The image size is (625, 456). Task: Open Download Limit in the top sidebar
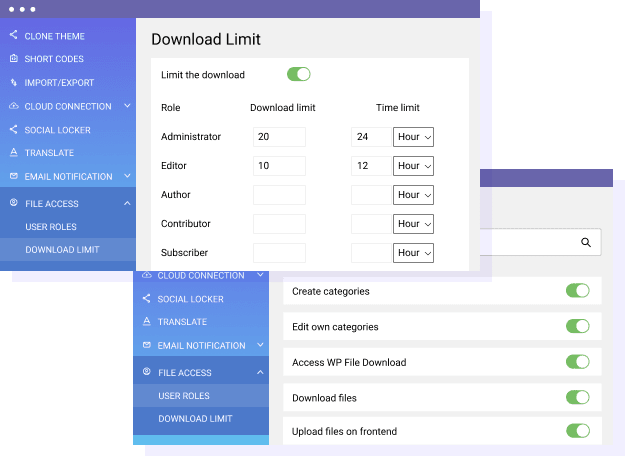tap(62, 250)
